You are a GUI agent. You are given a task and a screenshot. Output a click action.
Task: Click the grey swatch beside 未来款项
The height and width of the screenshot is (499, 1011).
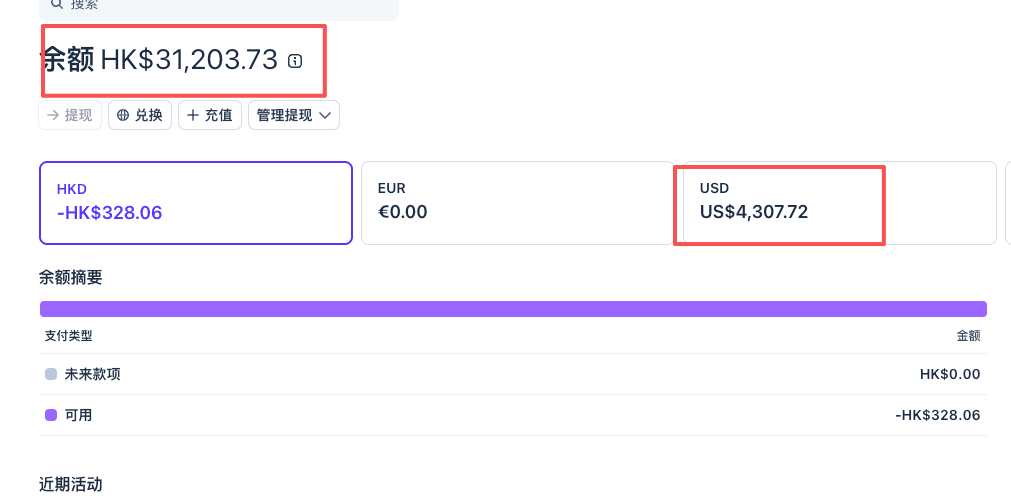[51, 374]
